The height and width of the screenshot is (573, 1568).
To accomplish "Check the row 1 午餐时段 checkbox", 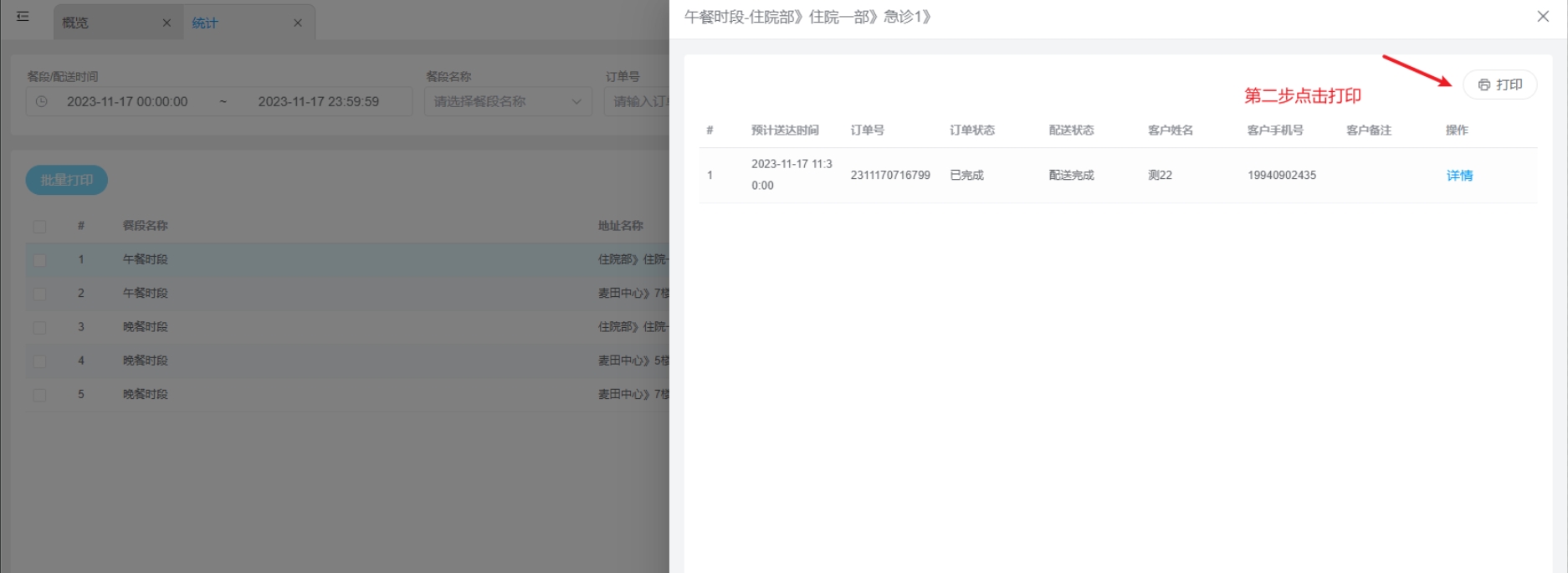I will (x=39, y=260).
